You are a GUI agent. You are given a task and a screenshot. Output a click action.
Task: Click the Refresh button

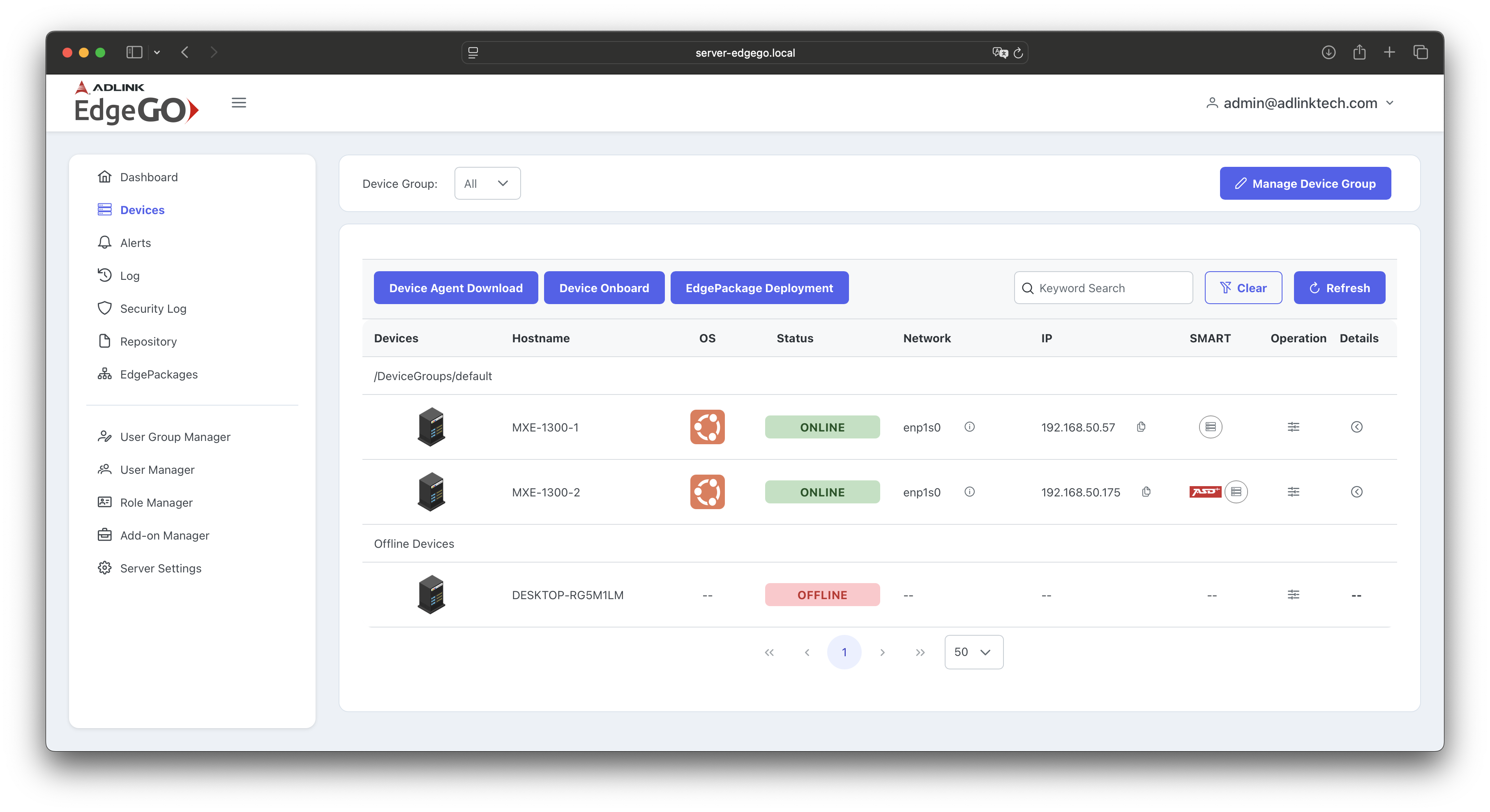1339,287
